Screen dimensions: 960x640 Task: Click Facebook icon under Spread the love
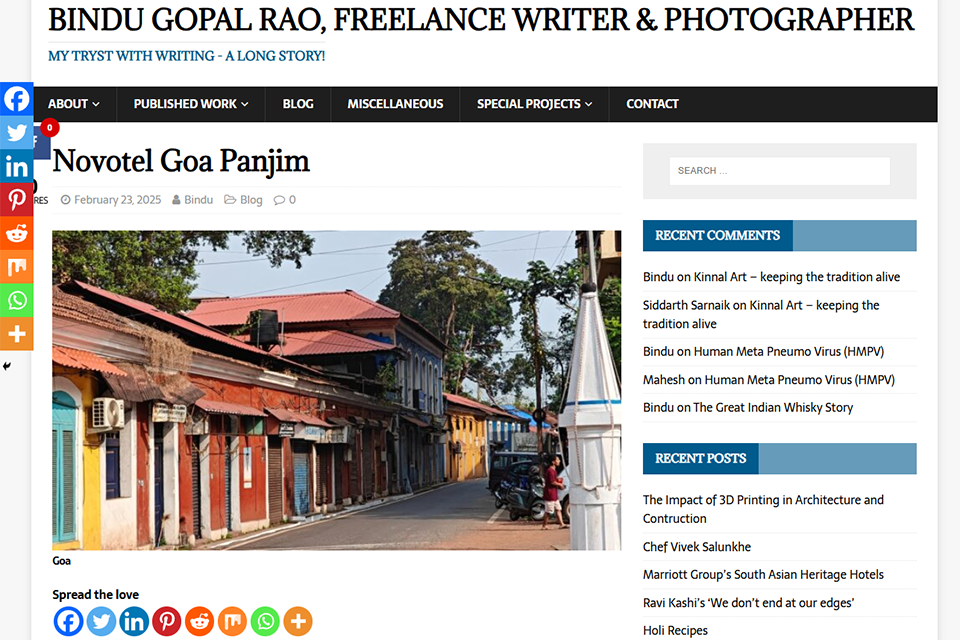pyautogui.click(x=68, y=621)
